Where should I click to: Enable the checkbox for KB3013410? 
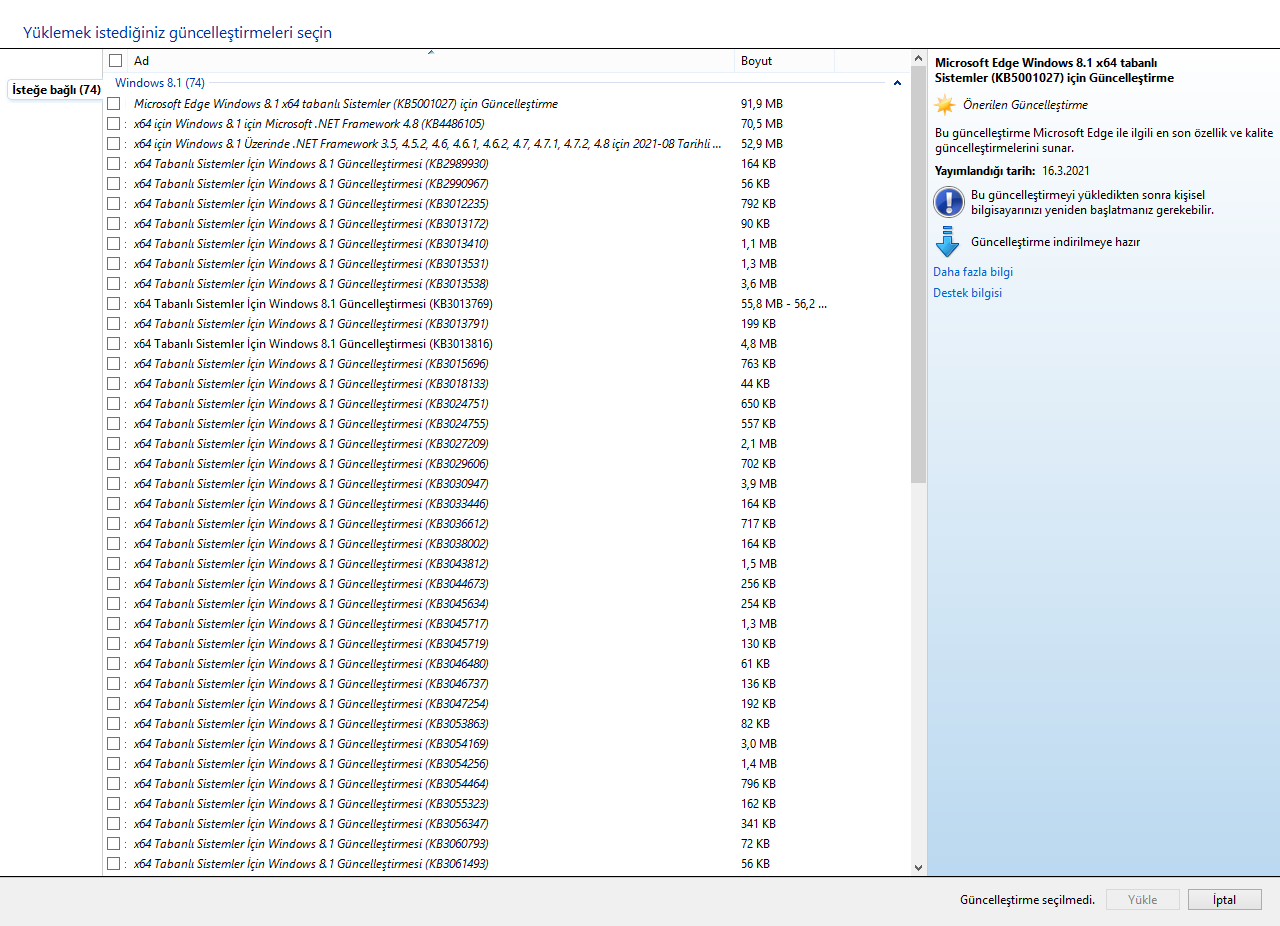[114, 244]
